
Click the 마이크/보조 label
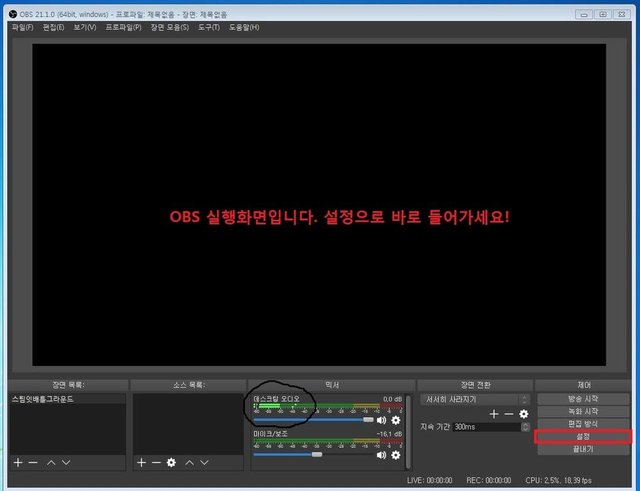coord(270,433)
